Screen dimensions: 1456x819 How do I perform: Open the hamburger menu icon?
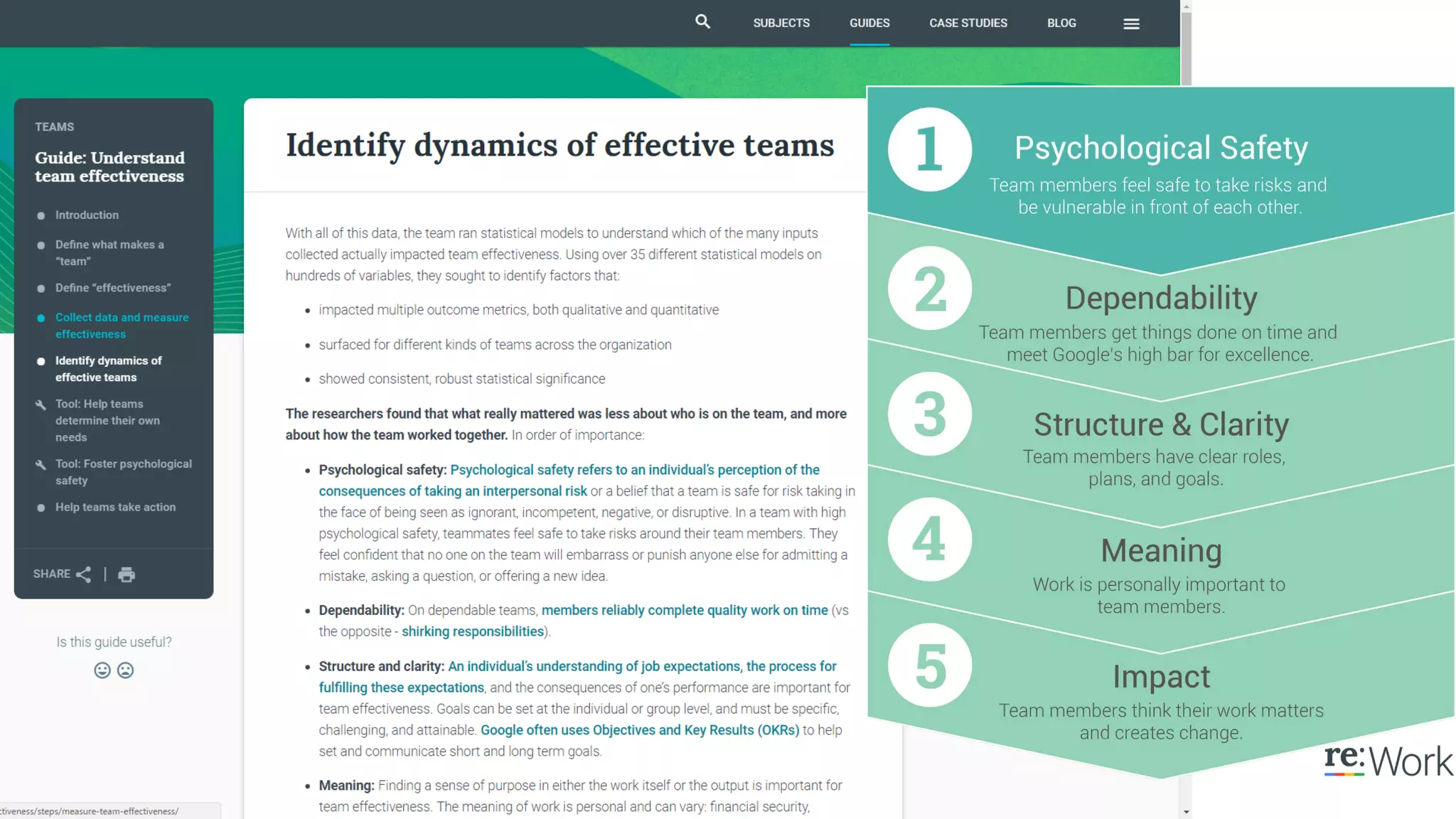point(1131,23)
